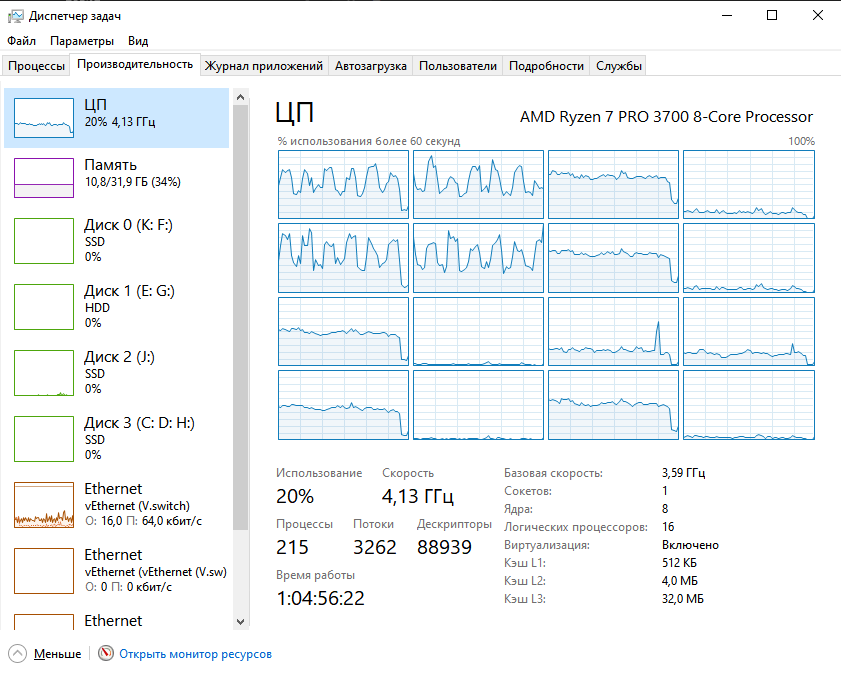Click the AMD Ryzen 7 PRO 3700 processor name

click(x=666, y=117)
